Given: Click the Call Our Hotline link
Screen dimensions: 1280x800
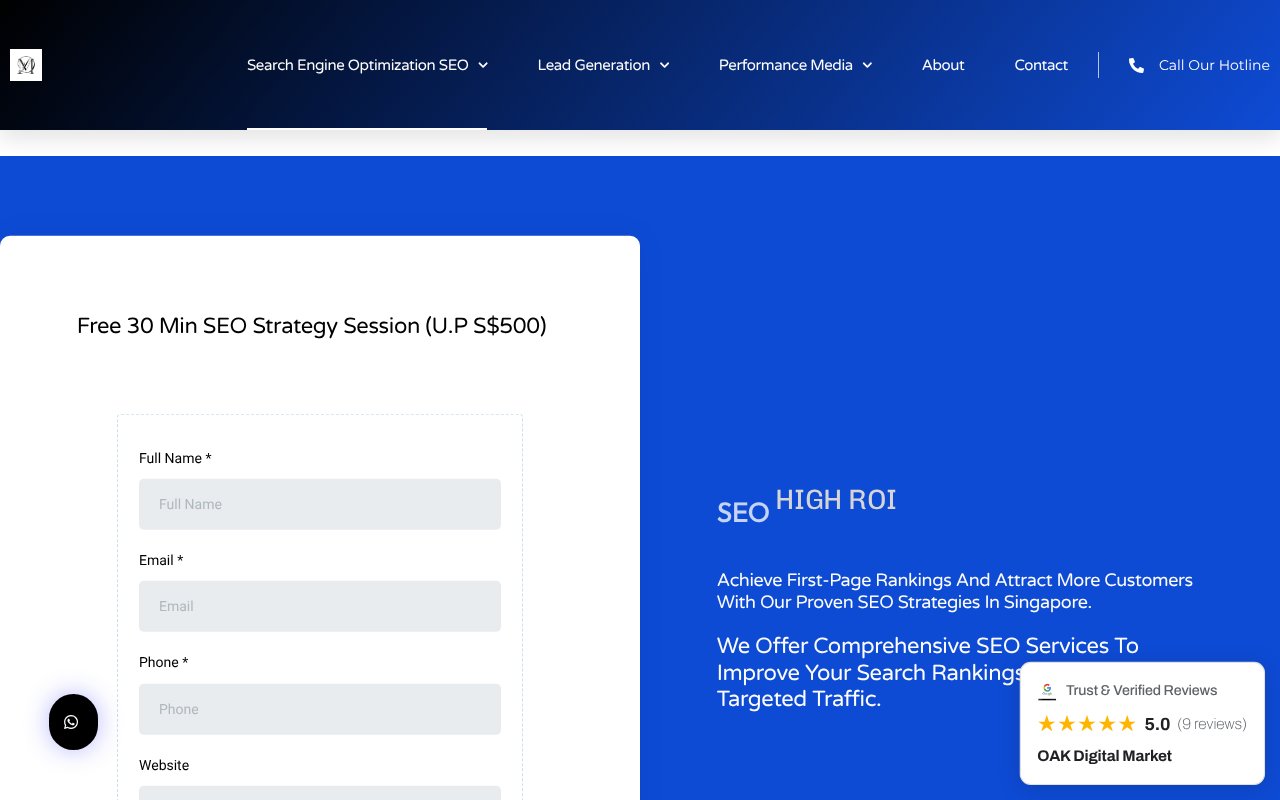Looking at the screenshot, I should point(1214,64).
